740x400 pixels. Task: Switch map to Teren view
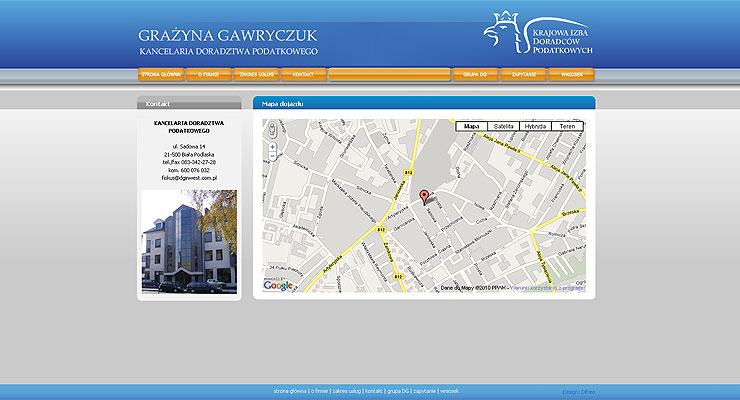tap(567, 127)
